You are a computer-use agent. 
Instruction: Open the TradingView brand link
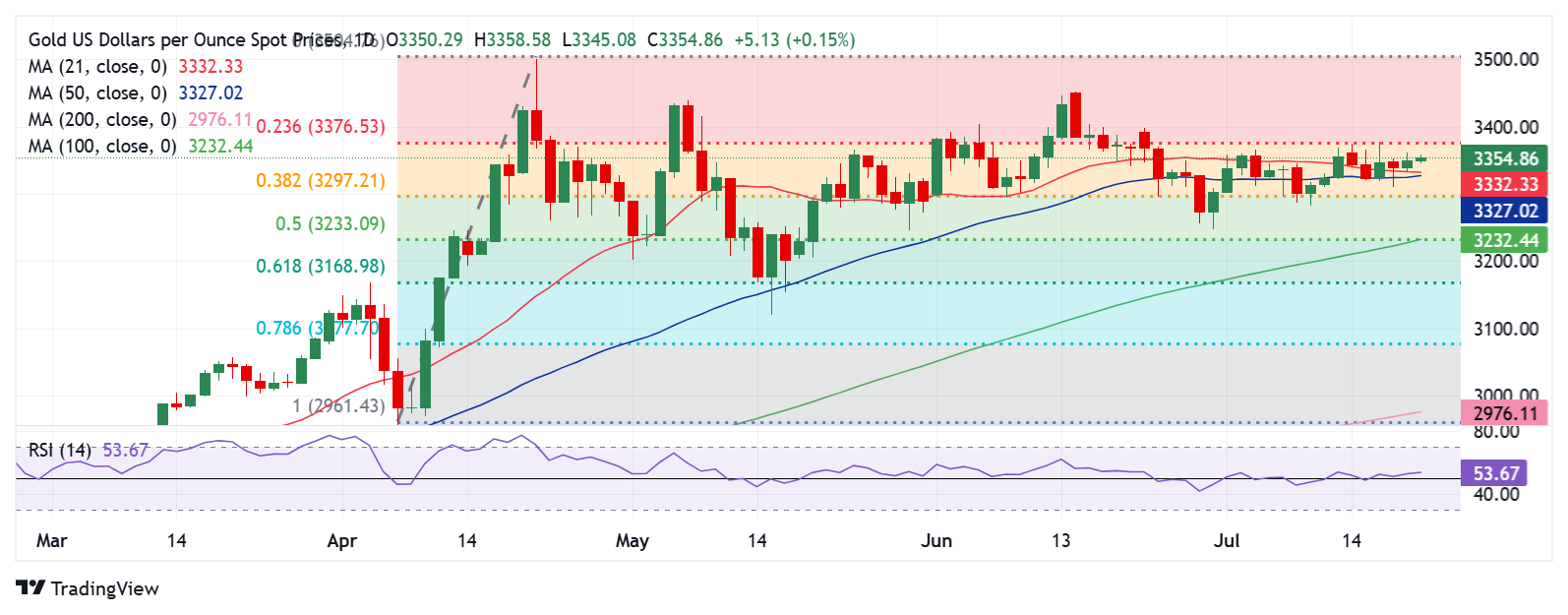(88, 588)
